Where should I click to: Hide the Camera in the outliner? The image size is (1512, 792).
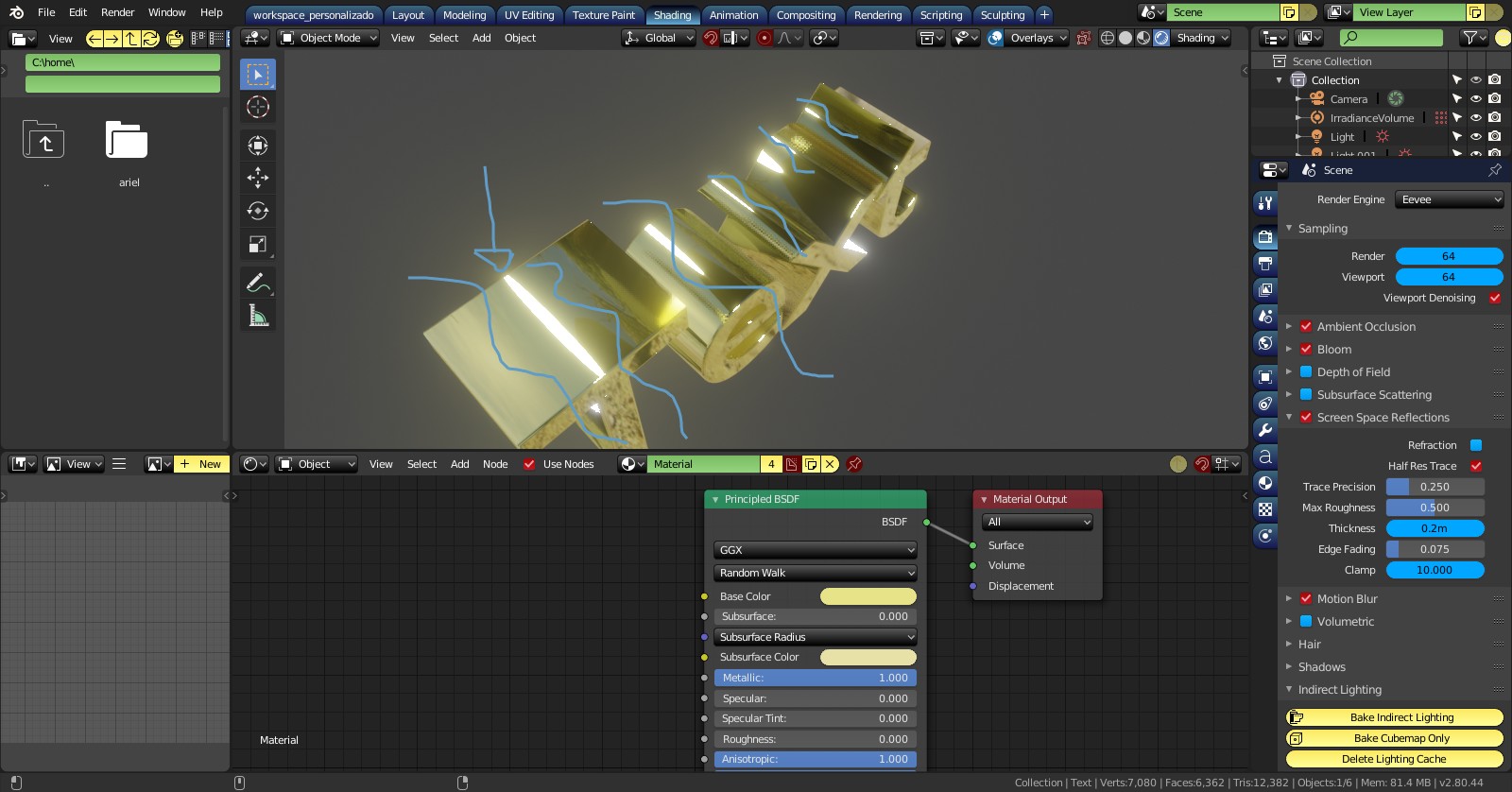coord(1475,98)
